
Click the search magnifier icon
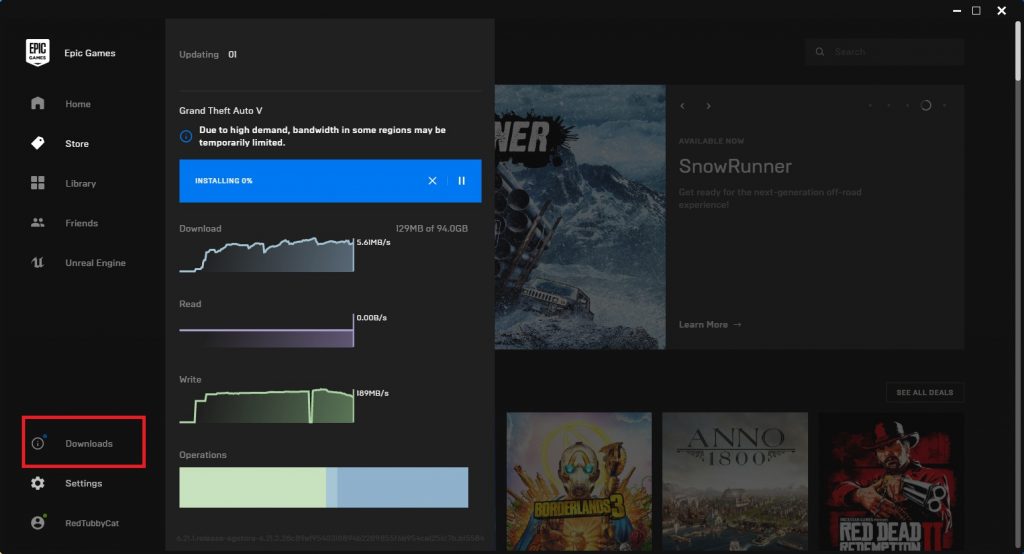(820, 52)
